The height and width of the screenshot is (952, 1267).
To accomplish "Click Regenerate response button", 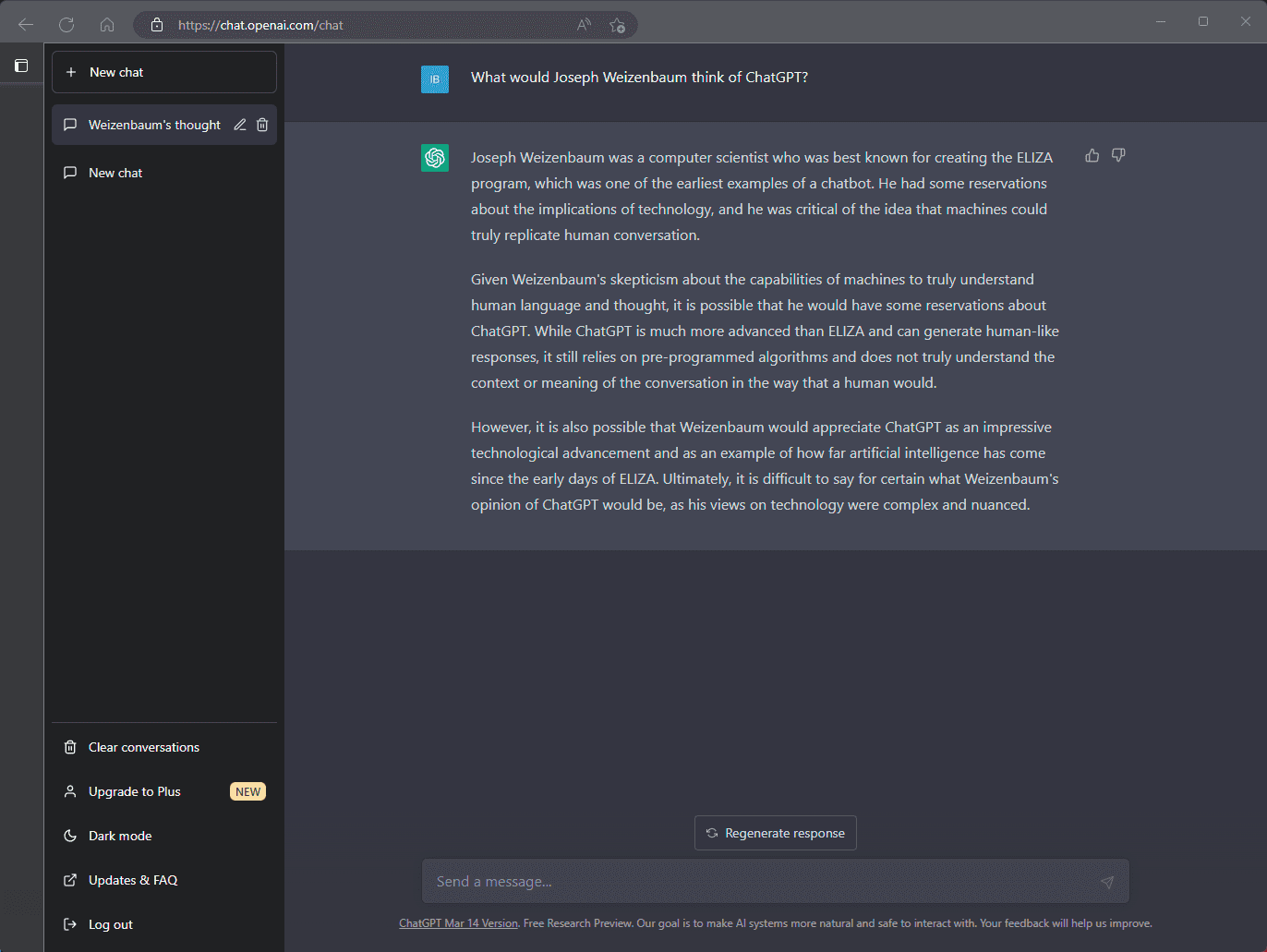I will (x=776, y=833).
